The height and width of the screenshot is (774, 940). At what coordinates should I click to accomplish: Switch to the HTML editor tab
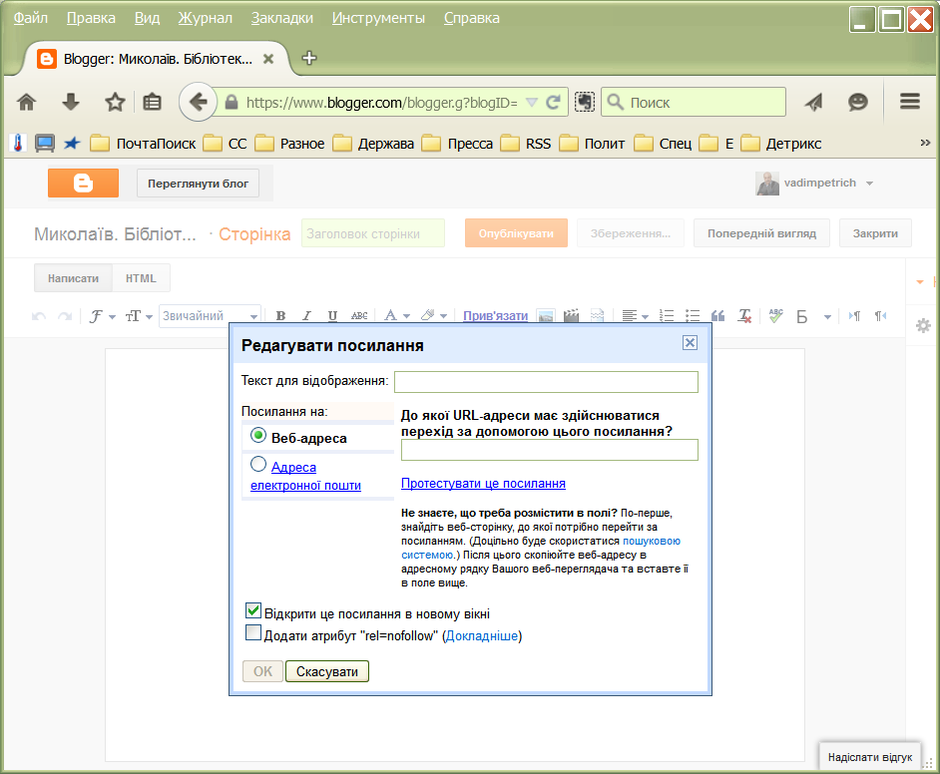click(x=141, y=278)
